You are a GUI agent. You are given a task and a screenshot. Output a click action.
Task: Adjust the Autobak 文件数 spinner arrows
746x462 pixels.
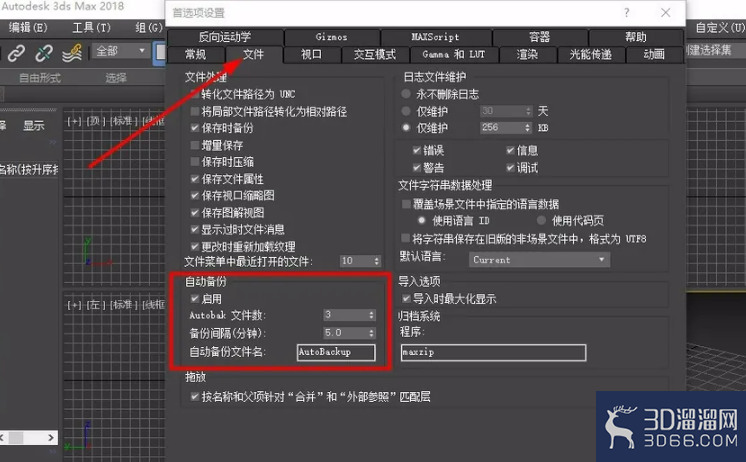point(372,315)
